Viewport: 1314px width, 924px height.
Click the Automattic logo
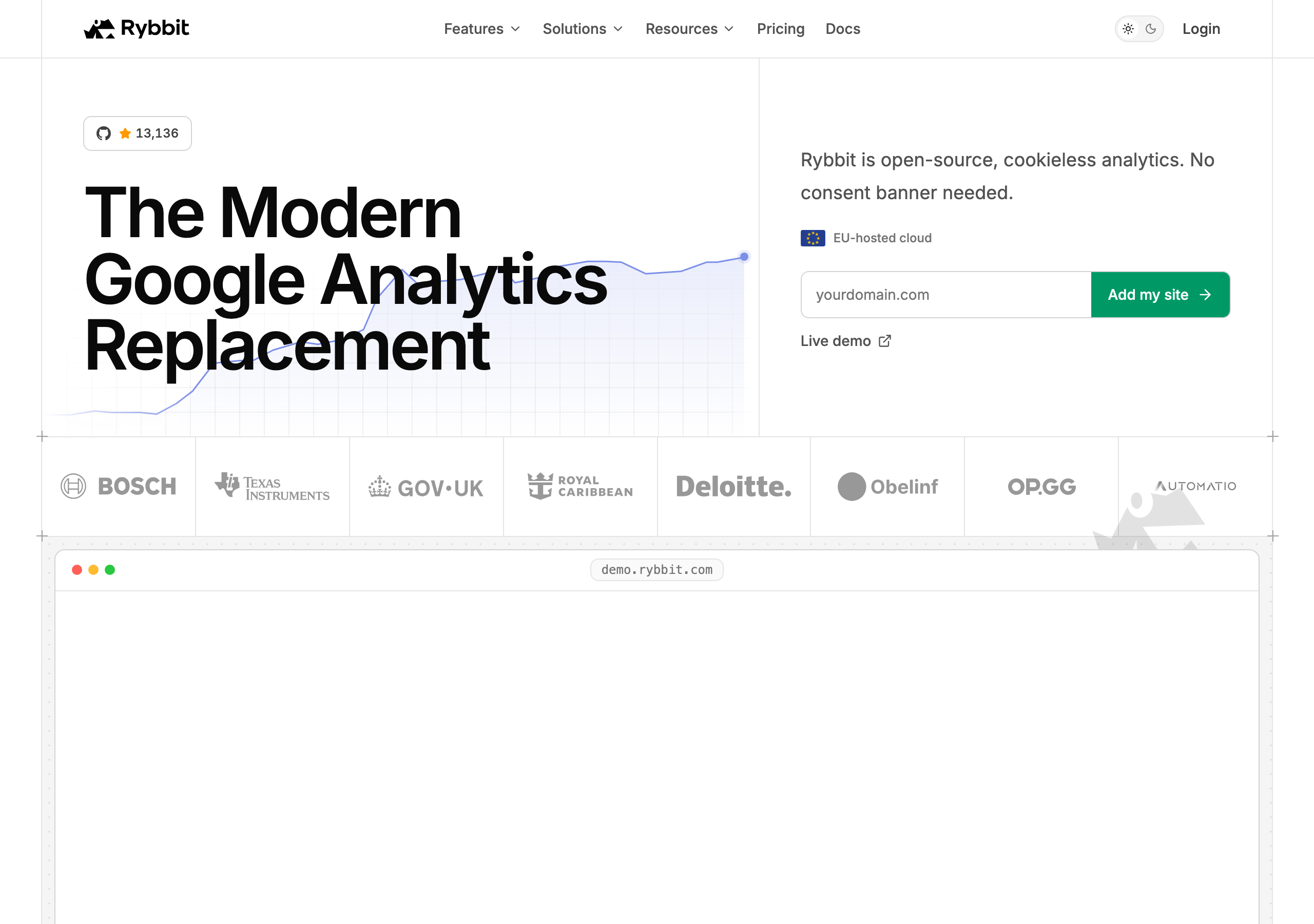[x=1195, y=486]
